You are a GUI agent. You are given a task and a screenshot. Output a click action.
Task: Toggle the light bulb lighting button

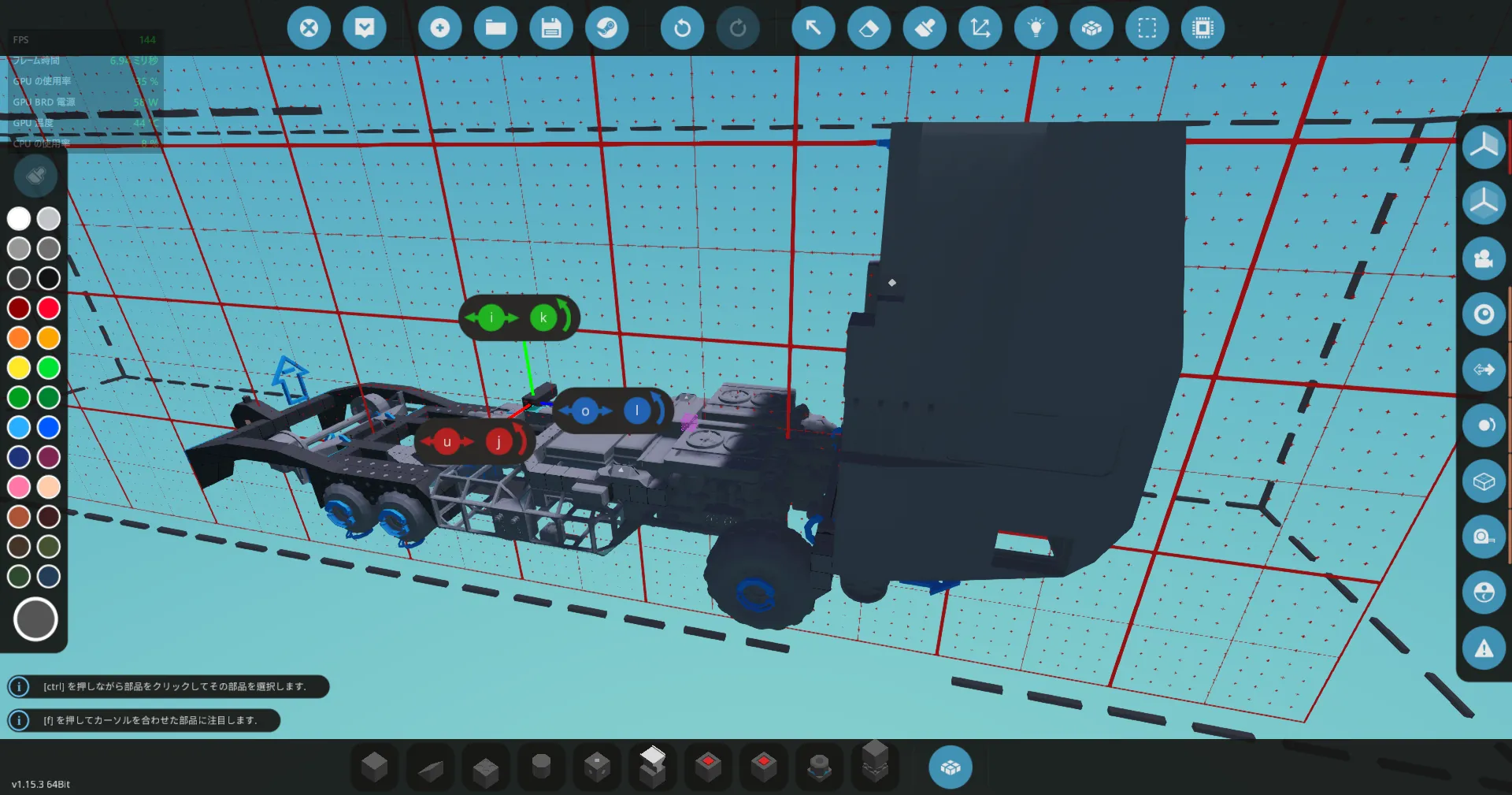click(x=1036, y=28)
